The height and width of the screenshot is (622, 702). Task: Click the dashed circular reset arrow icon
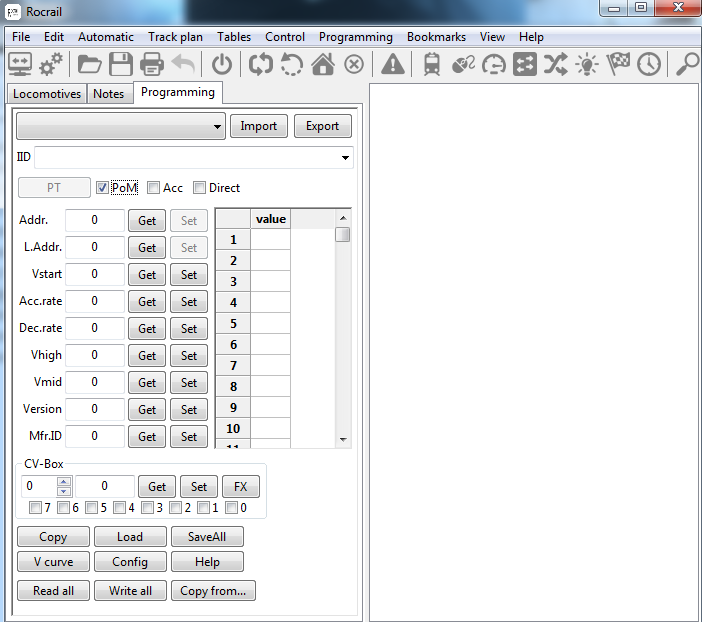coord(291,64)
